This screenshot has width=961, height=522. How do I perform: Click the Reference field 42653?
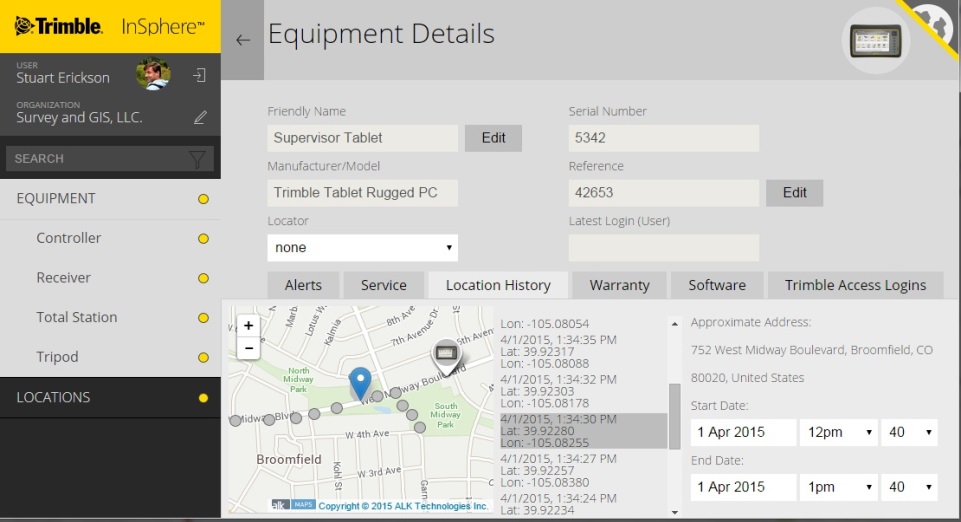(x=664, y=193)
